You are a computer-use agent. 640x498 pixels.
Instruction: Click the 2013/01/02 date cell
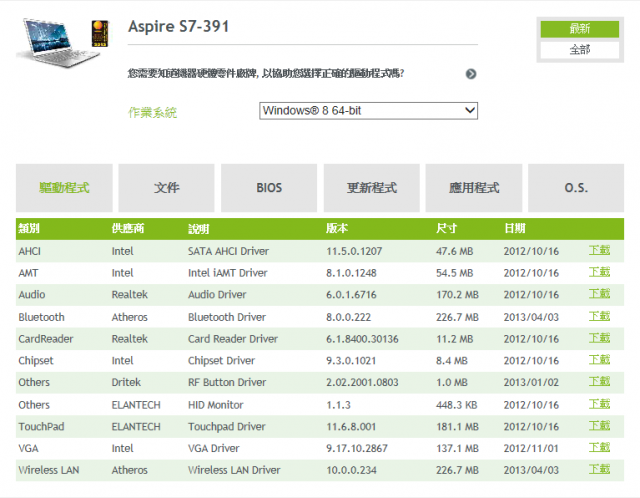pyautogui.click(x=531, y=382)
